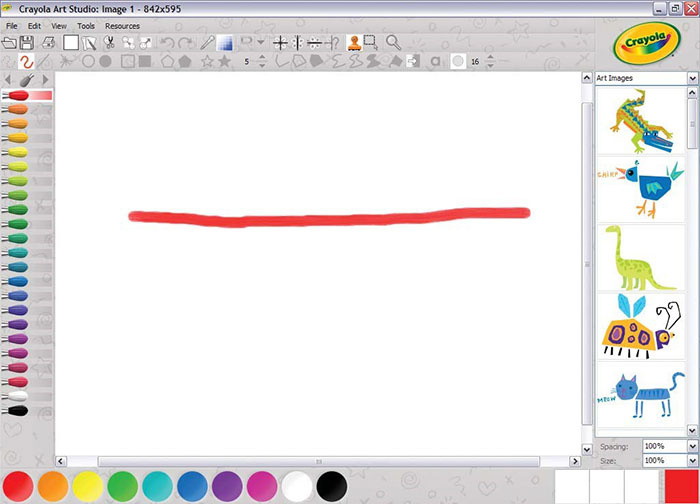Click the next drawing tool arrow button
Image resolution: width=700 pixels, height=504 pixels.
click(46, 79)
